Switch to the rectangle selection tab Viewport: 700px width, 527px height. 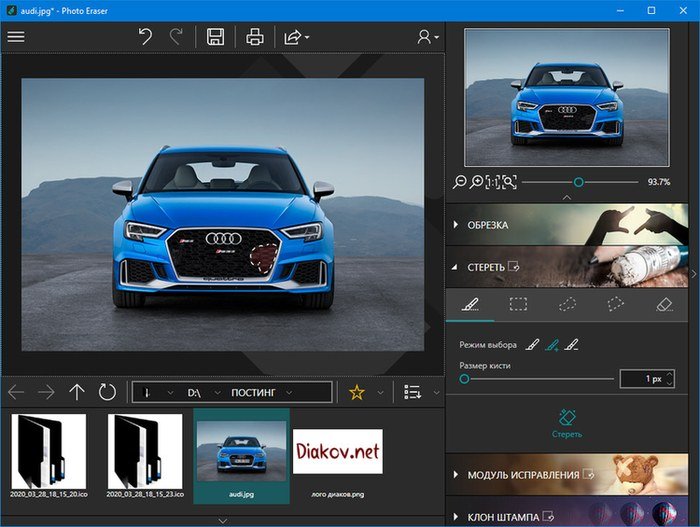tap(518, 305)
